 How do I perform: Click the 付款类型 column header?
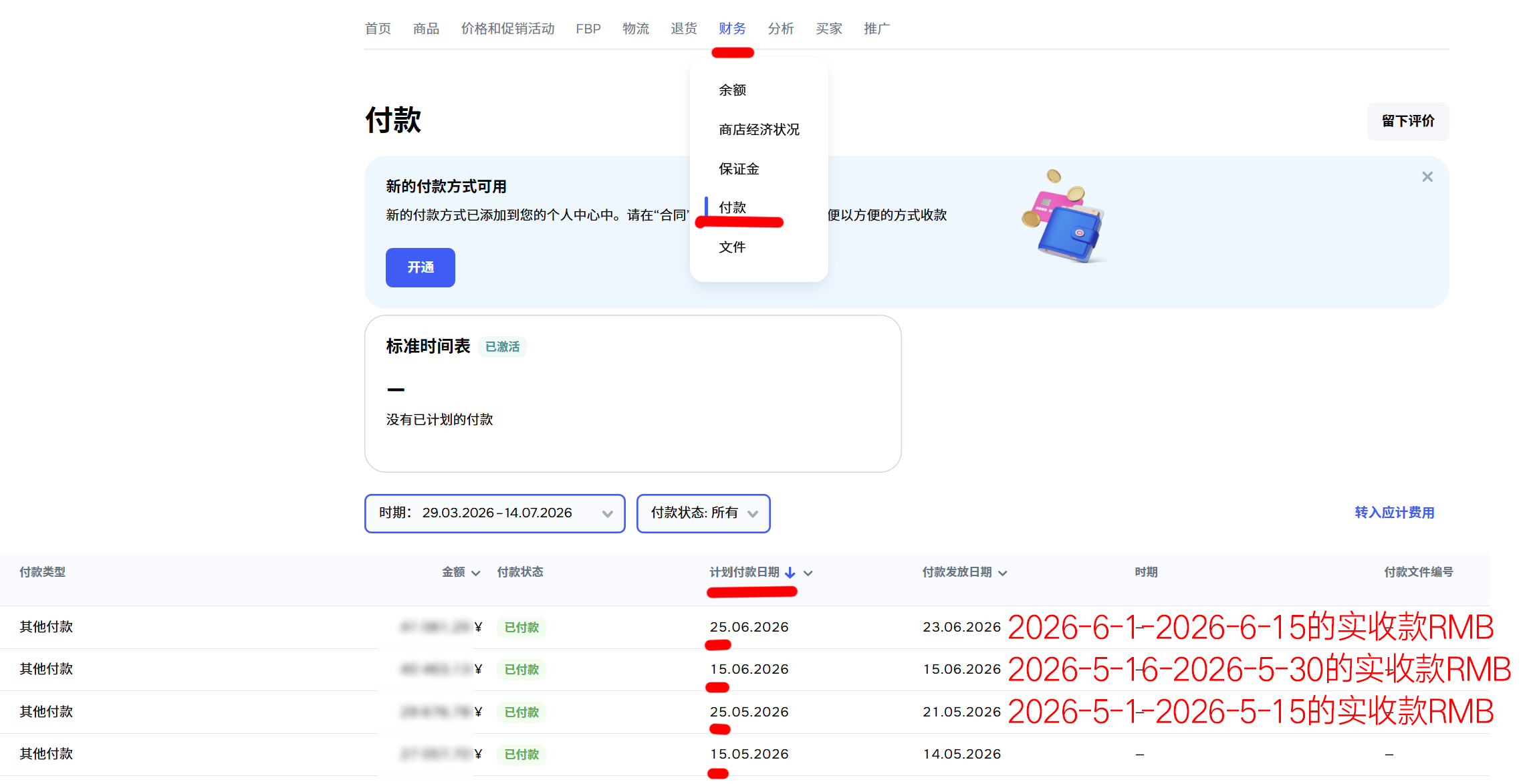pyautogui.click(x=43, y=572)
